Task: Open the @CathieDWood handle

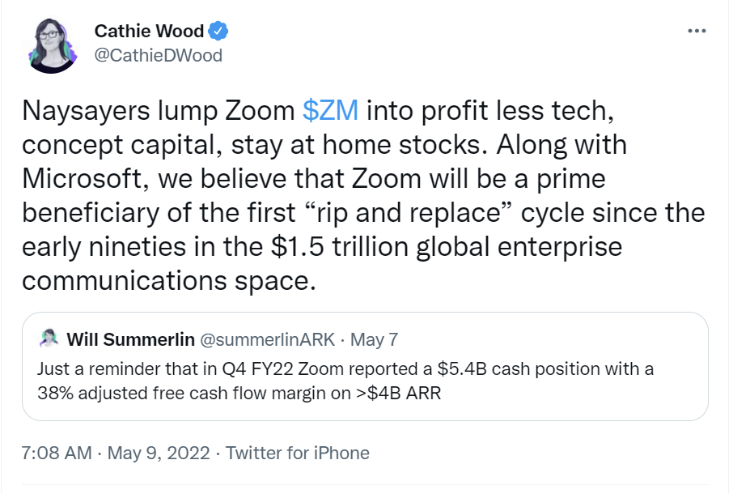Action: coord(158,55)
